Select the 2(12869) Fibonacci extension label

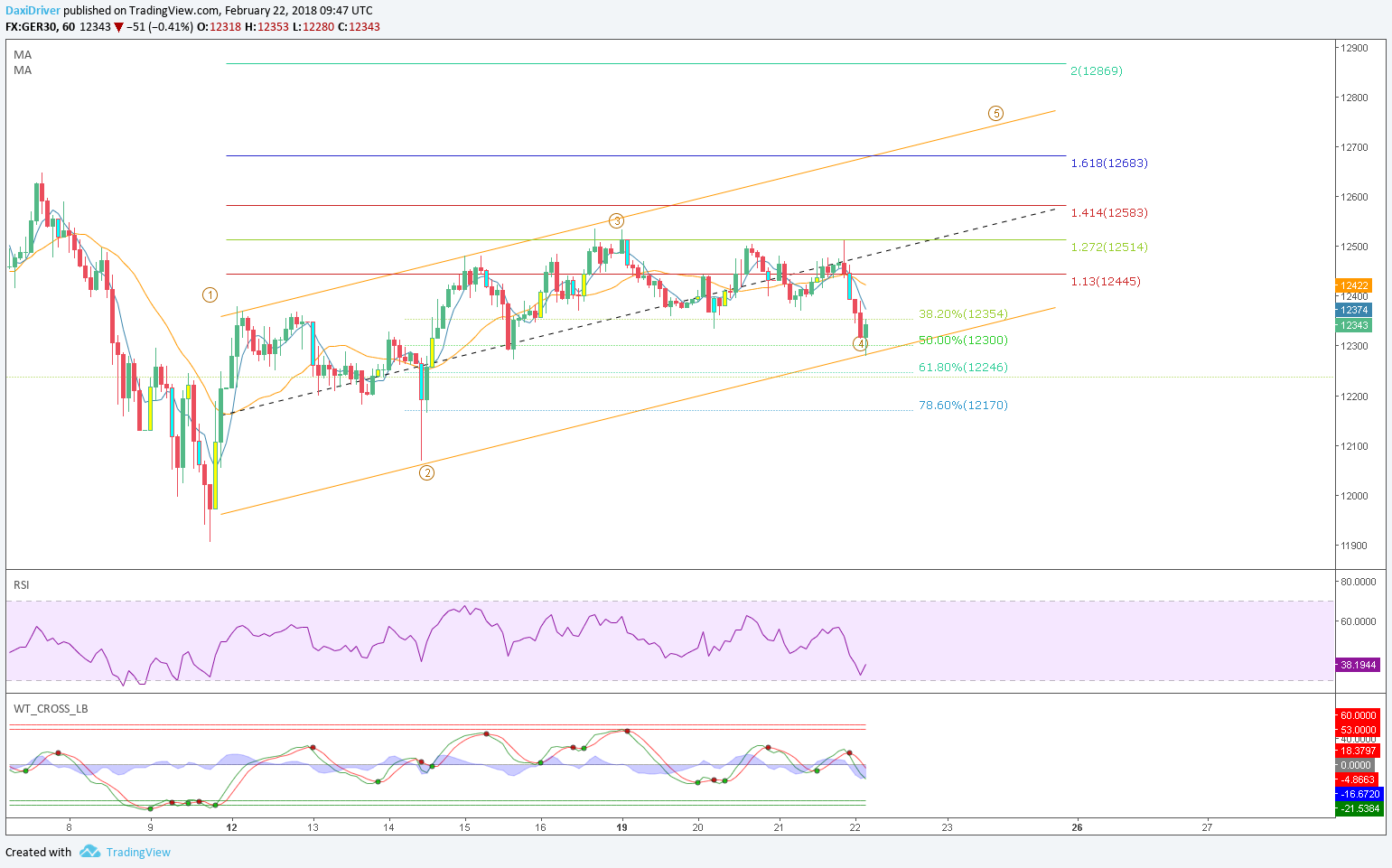[1097, 70]
